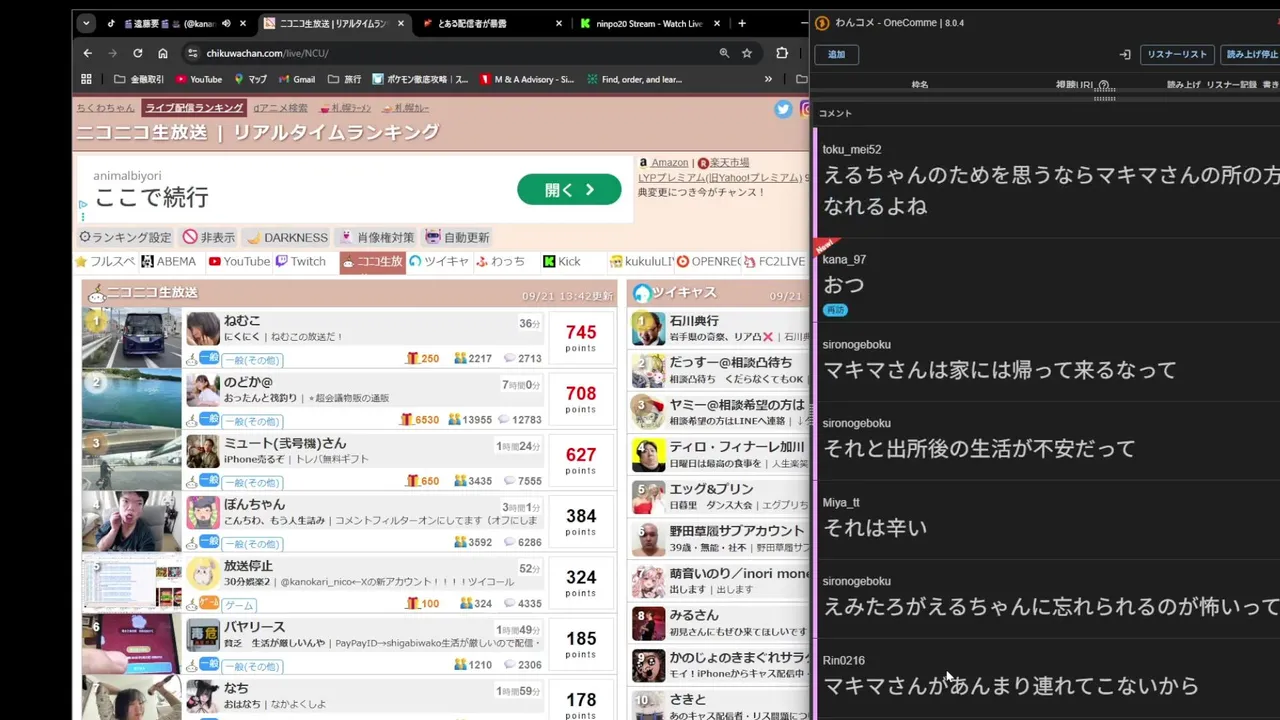Open the 旅行 bookmark folder
This screenshot has width=1280, height=720.
coord(344,79)
